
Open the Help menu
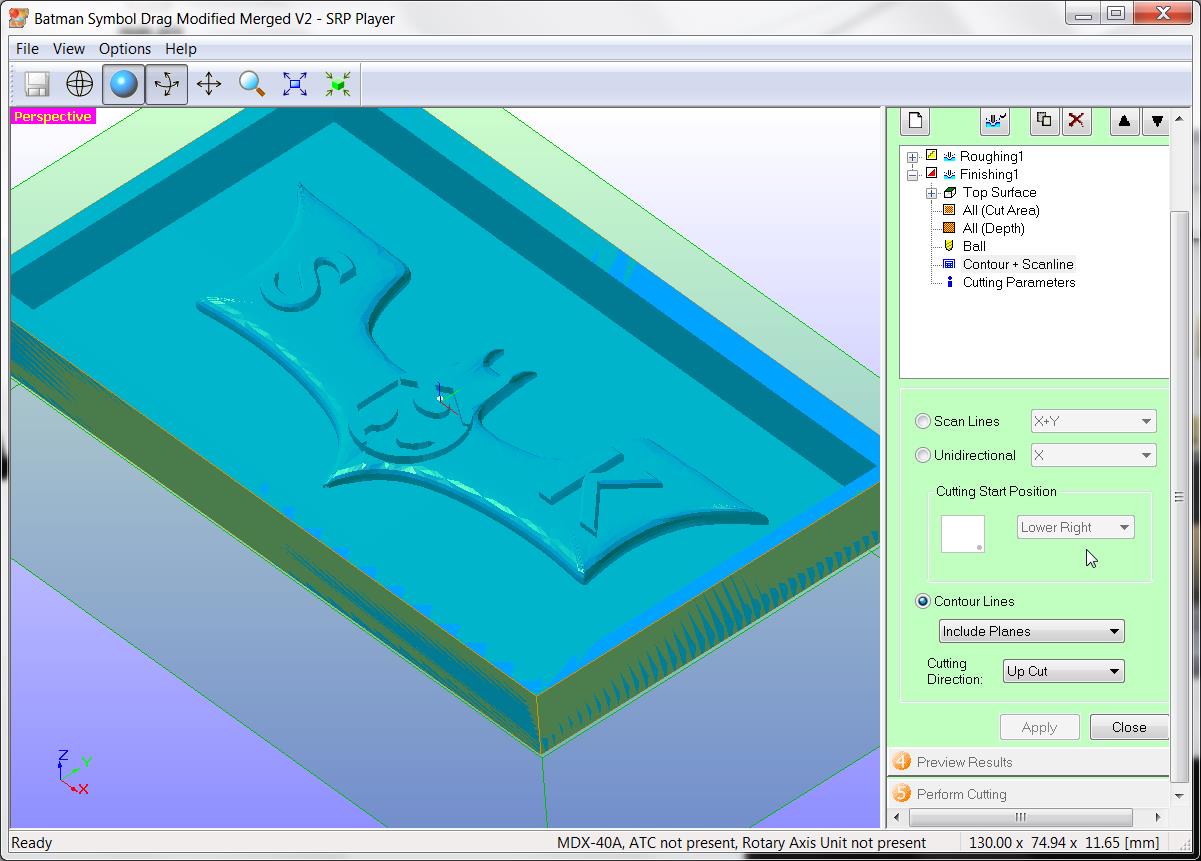click(x=181, y=48)
